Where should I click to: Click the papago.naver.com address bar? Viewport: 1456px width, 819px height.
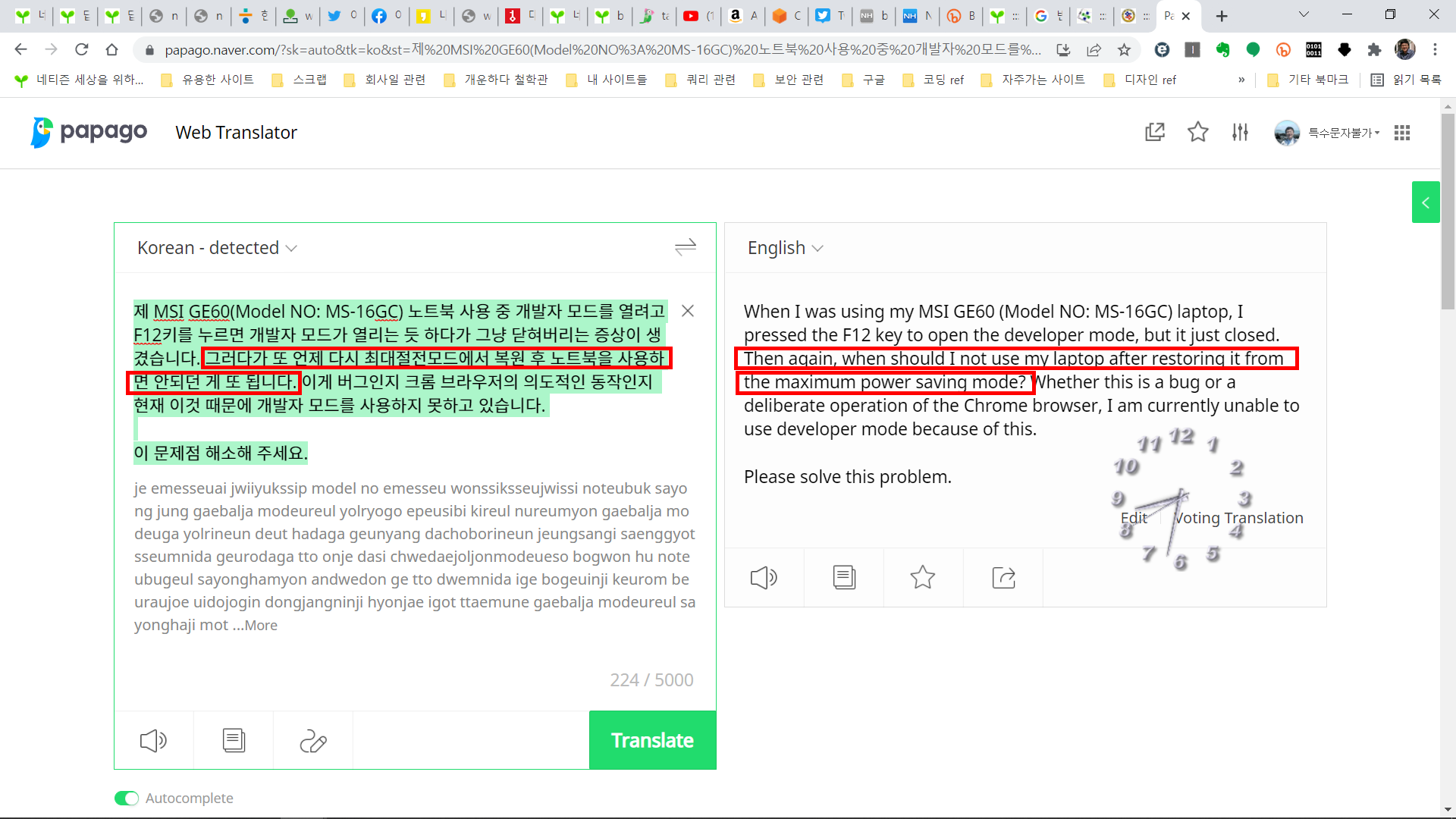pos(603,50)
